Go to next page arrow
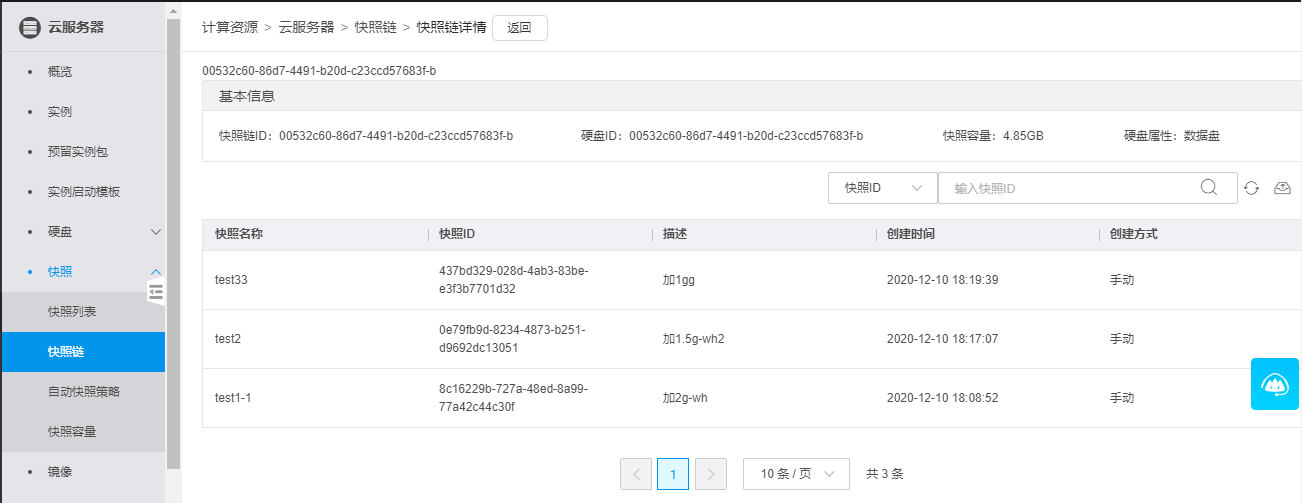The image size is (1302, 503). [710, 474]
